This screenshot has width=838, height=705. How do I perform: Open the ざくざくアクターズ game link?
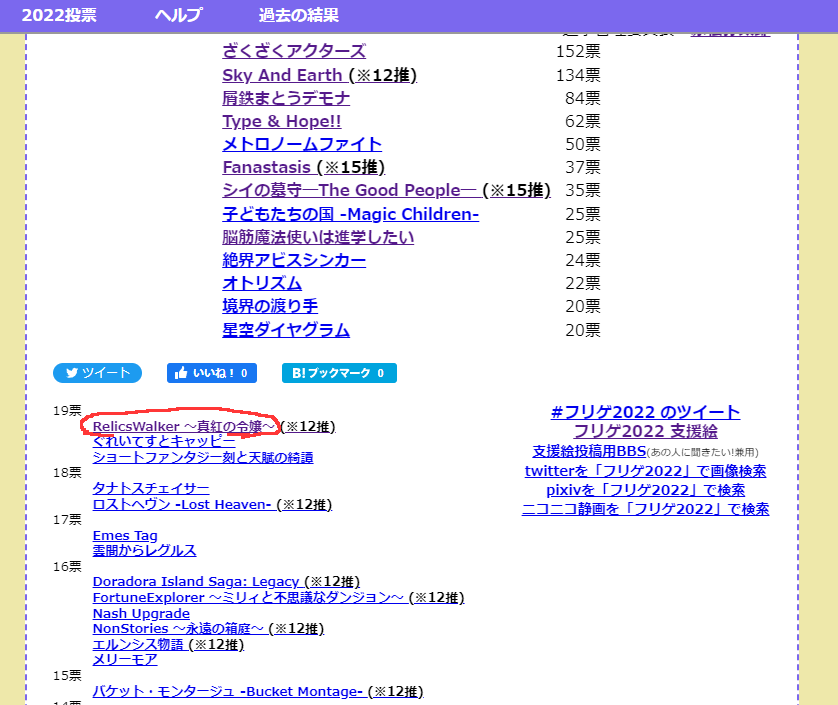tap(294, 51)
